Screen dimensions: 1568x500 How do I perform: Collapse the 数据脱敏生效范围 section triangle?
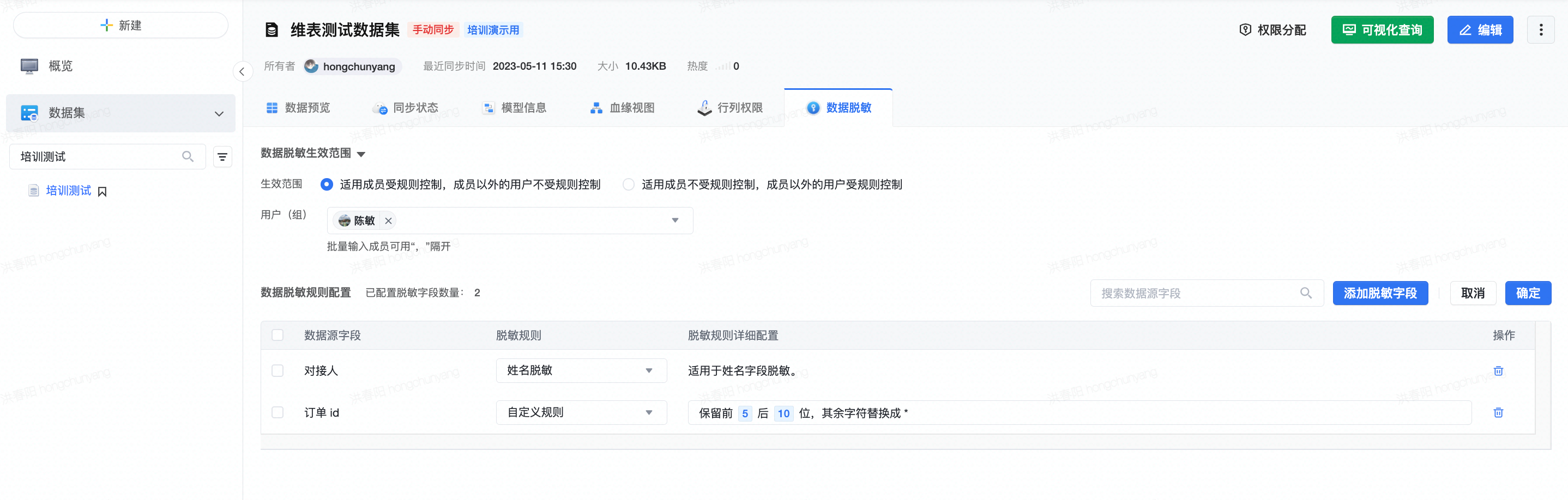point(361,154)
